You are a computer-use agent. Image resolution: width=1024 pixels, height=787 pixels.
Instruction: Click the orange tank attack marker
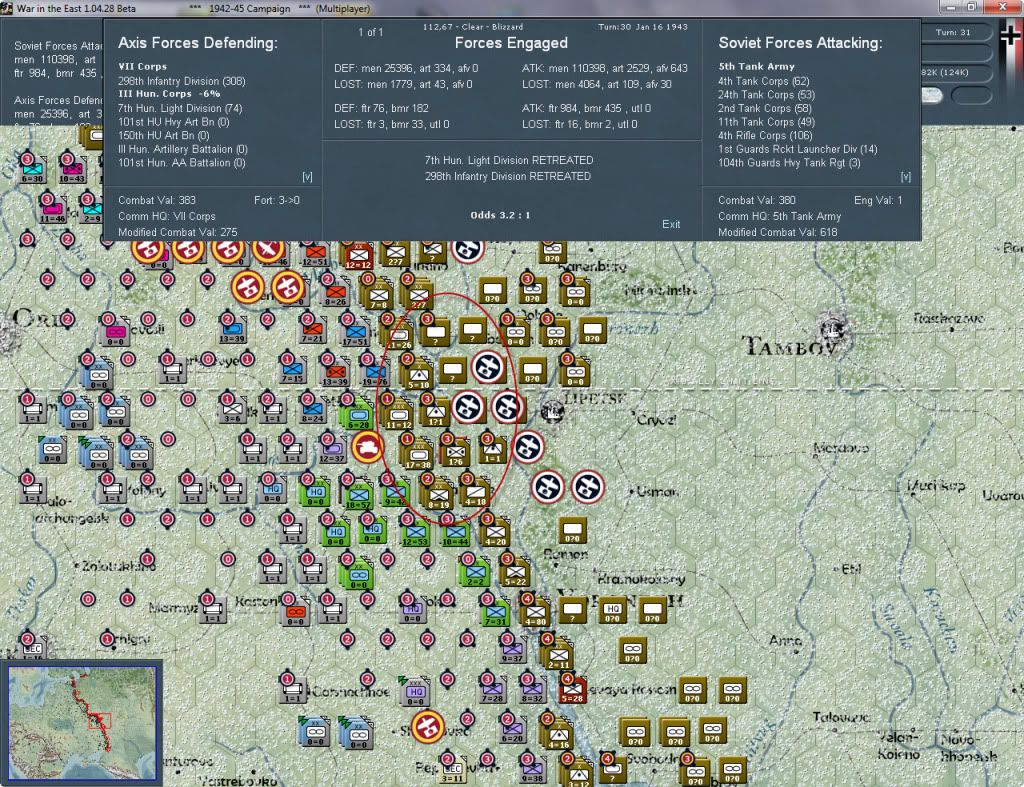tap(368, 447)
